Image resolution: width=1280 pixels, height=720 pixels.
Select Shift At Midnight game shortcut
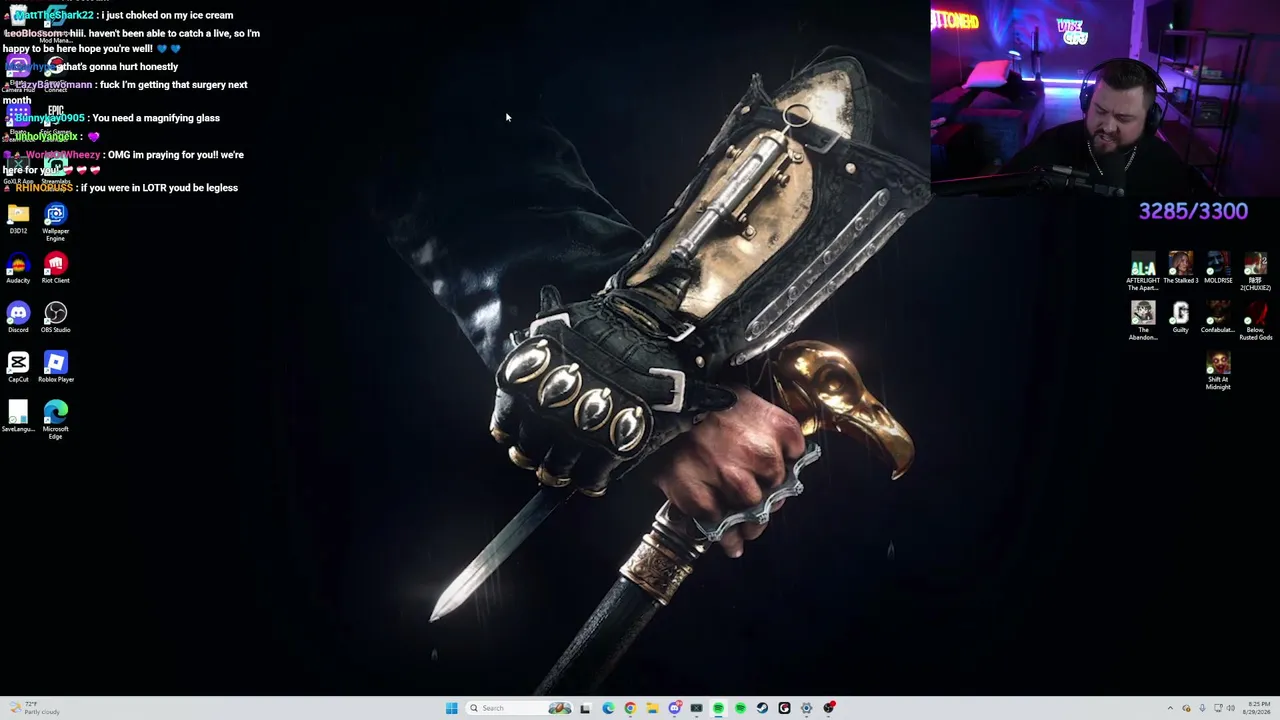1218,371
